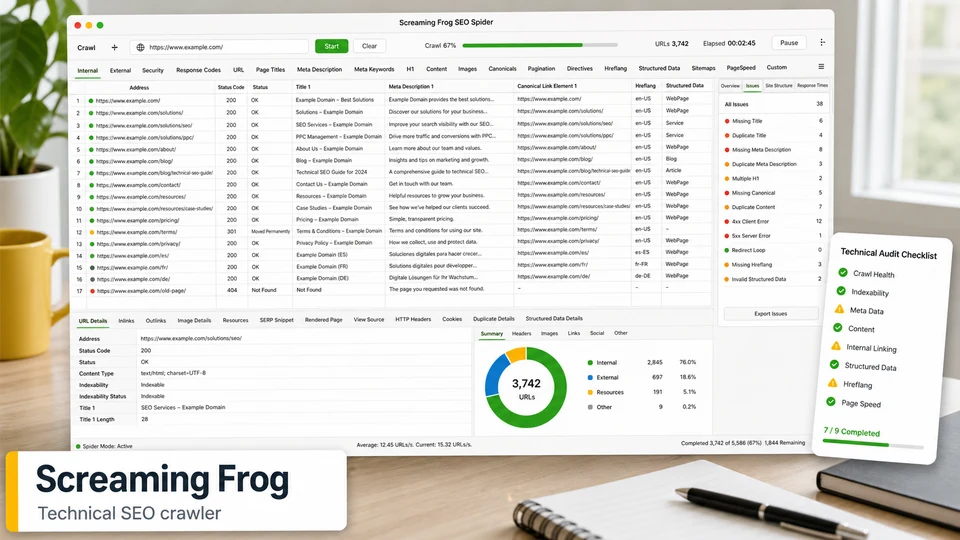Click the 'Technical SEO Guide for 2024' title cell
960x540 pixels.
pos(332,172)
